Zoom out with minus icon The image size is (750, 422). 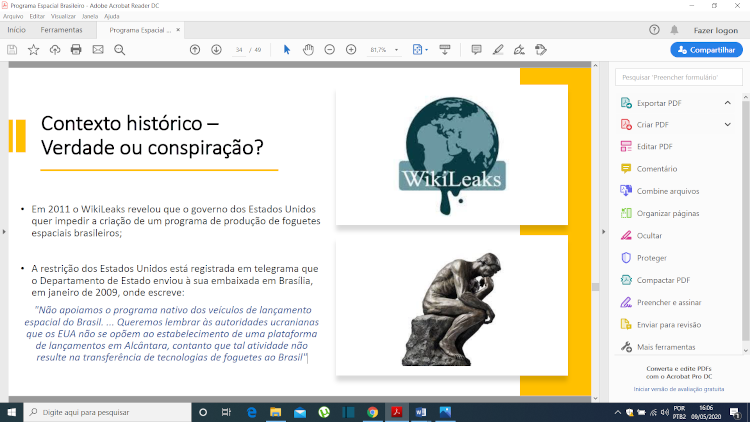pyautogui.click(x=330, y=50)
